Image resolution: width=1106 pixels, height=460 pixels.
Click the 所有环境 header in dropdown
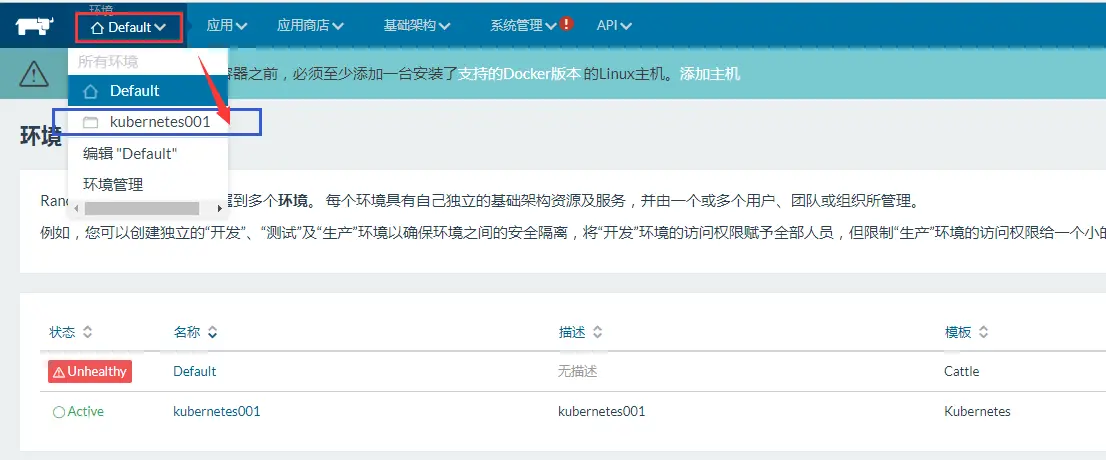pos(108,61)
